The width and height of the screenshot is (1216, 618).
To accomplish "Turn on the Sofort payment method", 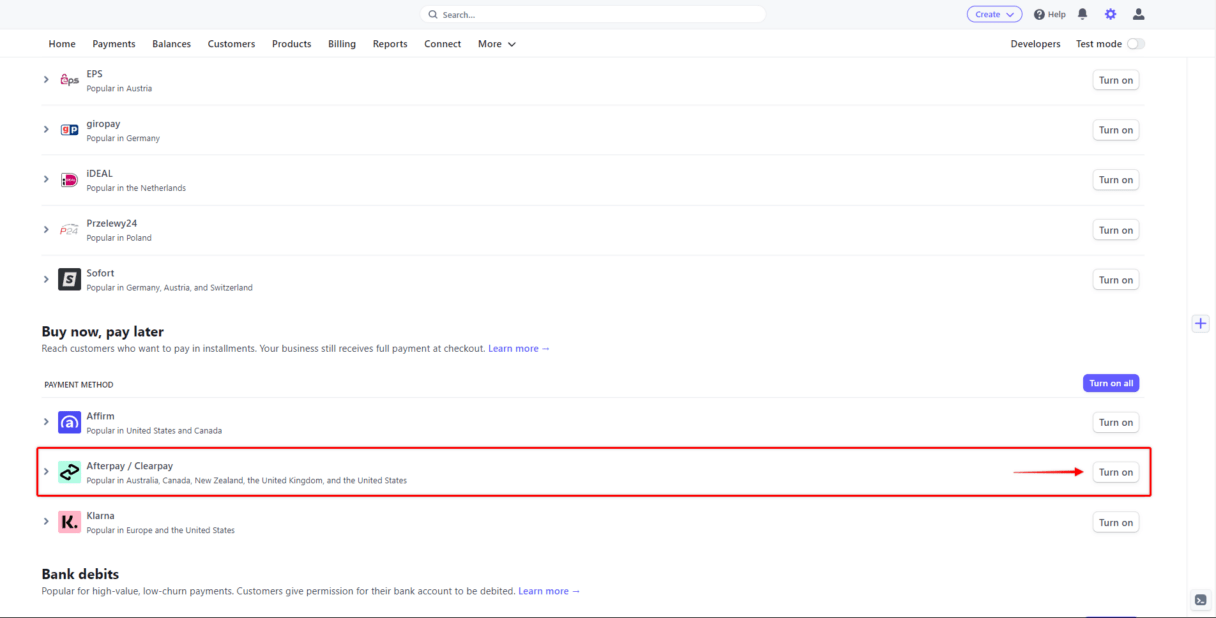I will pyautogui.click(x=1116, y=280).
